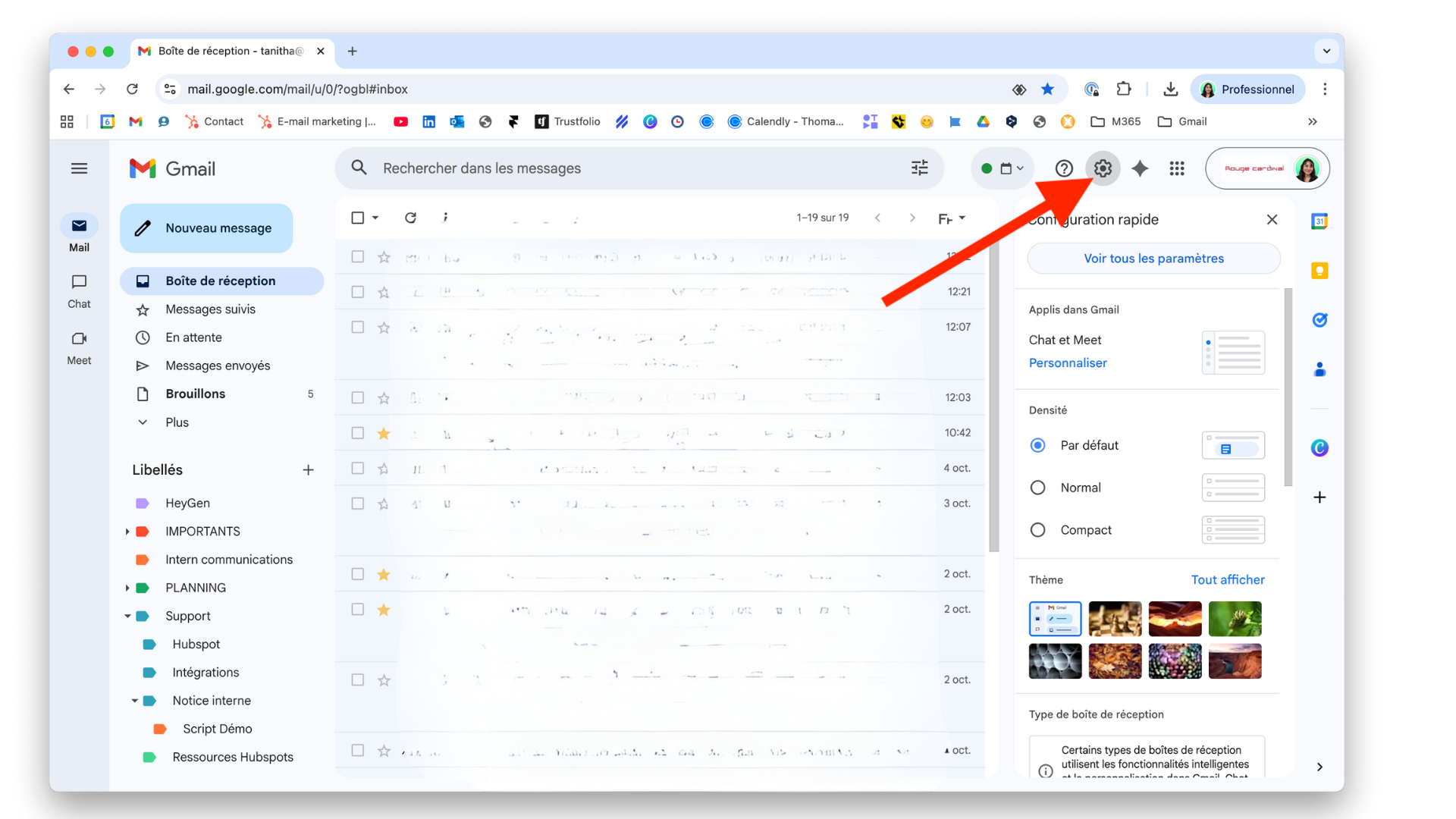Toggle the main menu hamburger icon
This screenshot has height=819, width=1456.
79,168
